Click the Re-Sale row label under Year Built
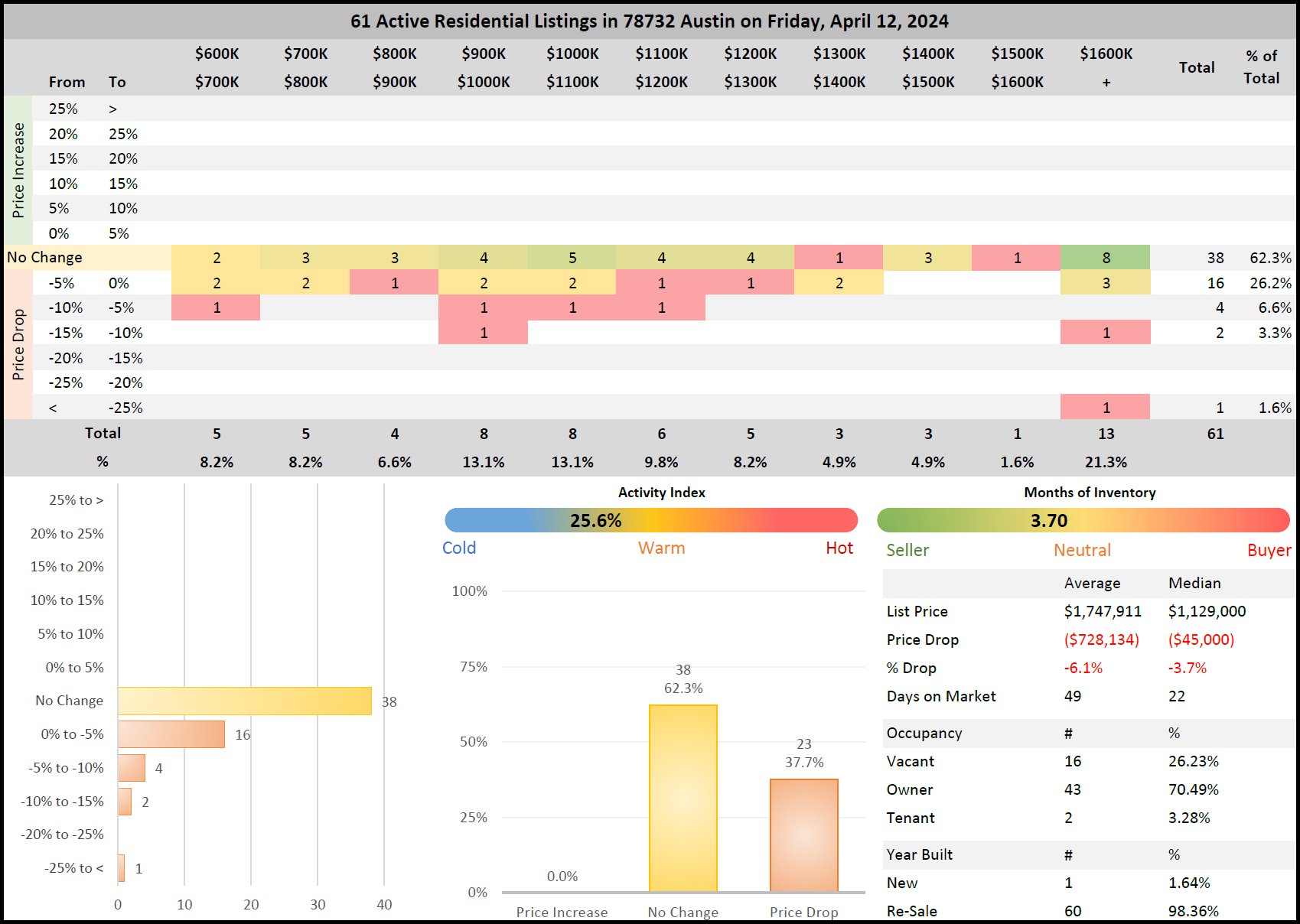This screenshot has width=1300, height=924. pyautogui.click(x=911, y=911)
